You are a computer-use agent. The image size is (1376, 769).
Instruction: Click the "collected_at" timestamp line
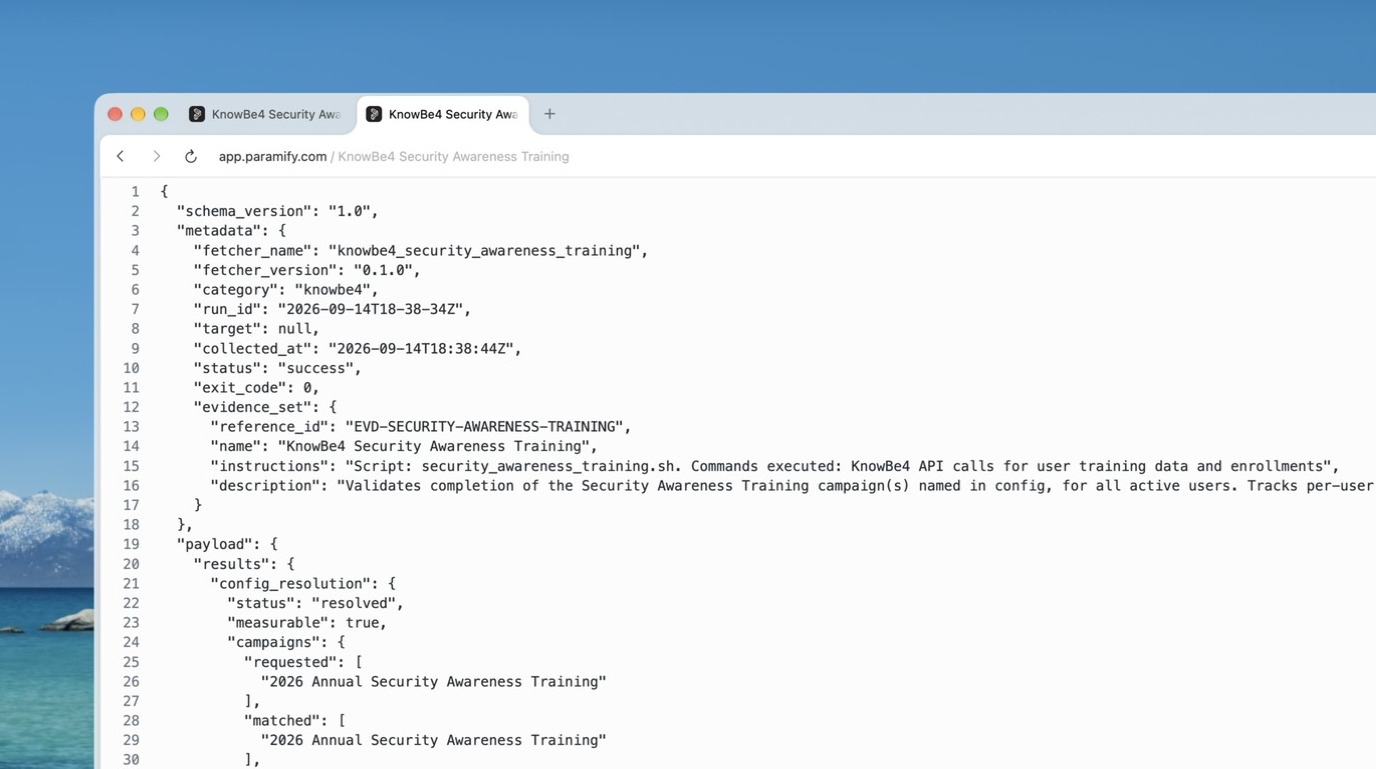357,348
